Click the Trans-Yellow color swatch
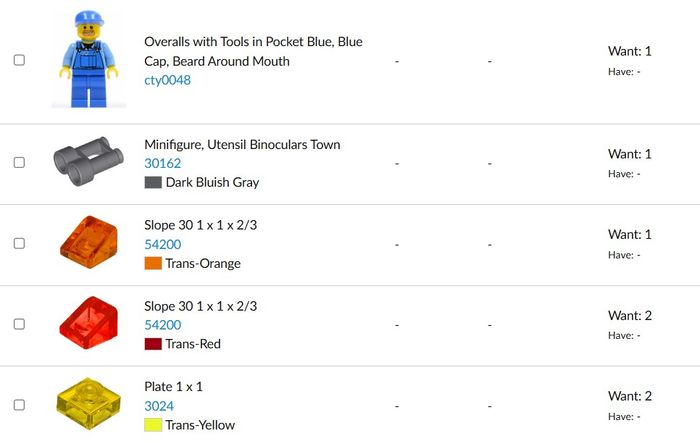The image size is (700, 443). click(153, 425)
